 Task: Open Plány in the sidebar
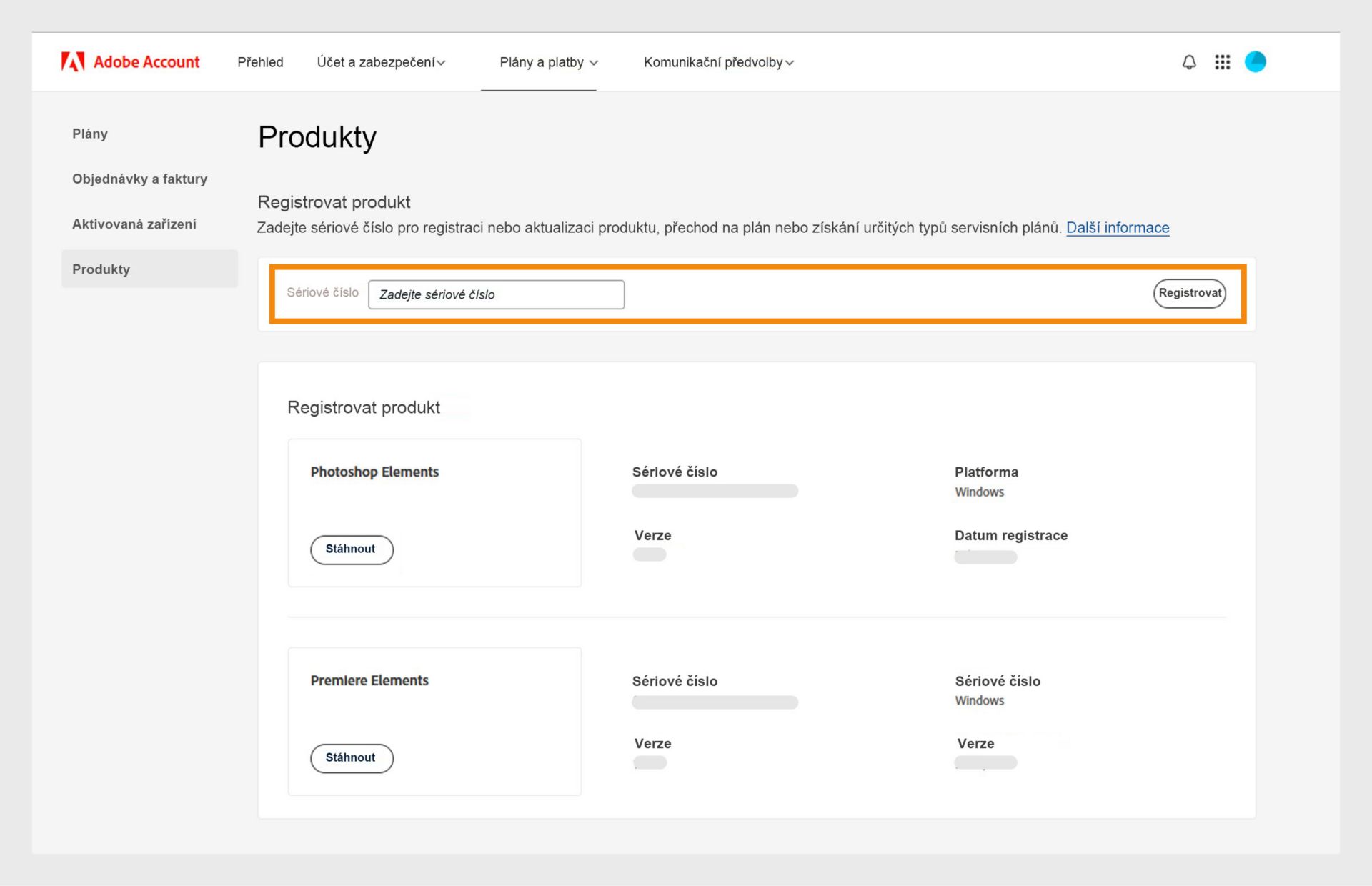(90, 134)
